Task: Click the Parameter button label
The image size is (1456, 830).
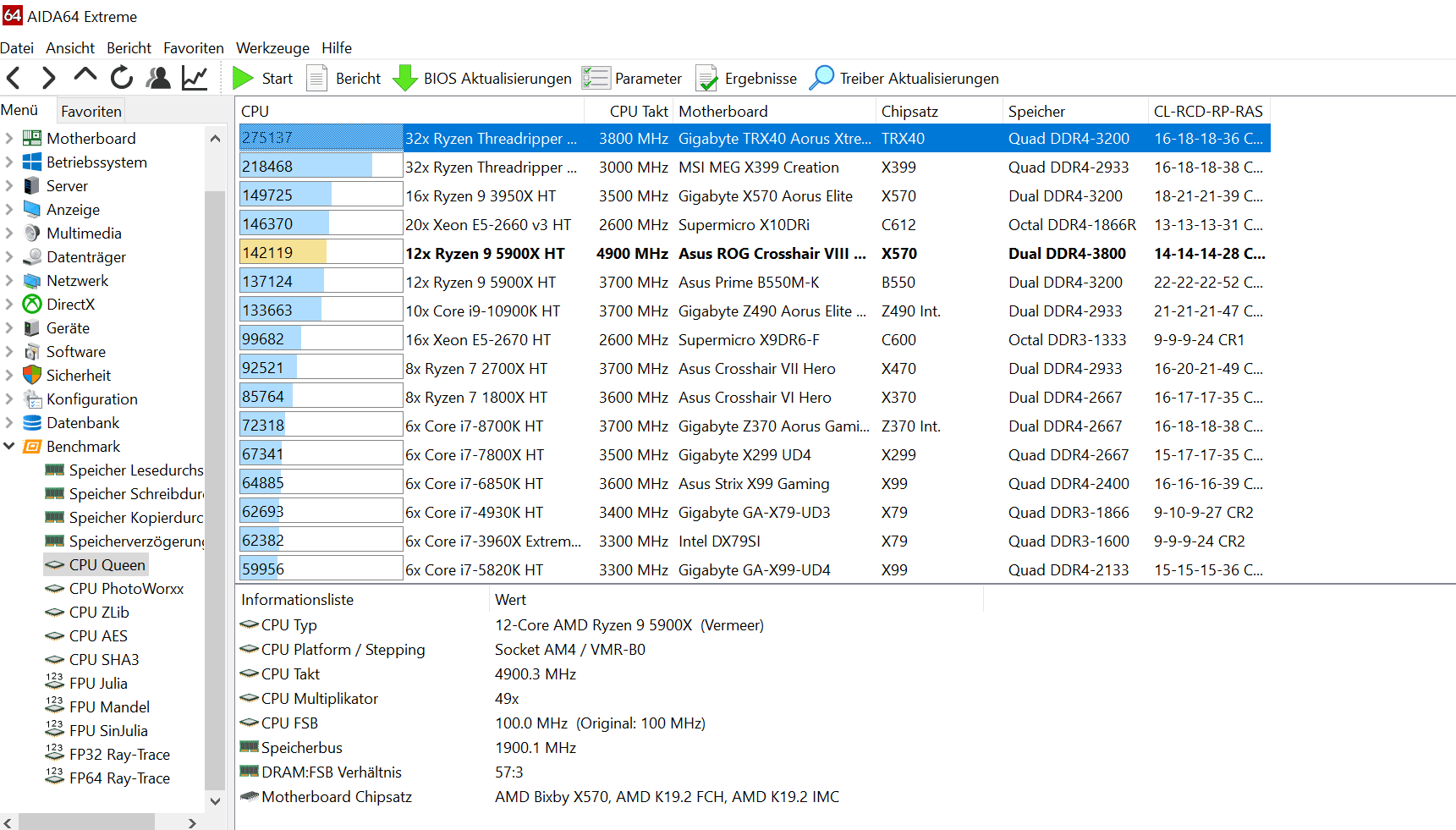Action: point(648,79)
